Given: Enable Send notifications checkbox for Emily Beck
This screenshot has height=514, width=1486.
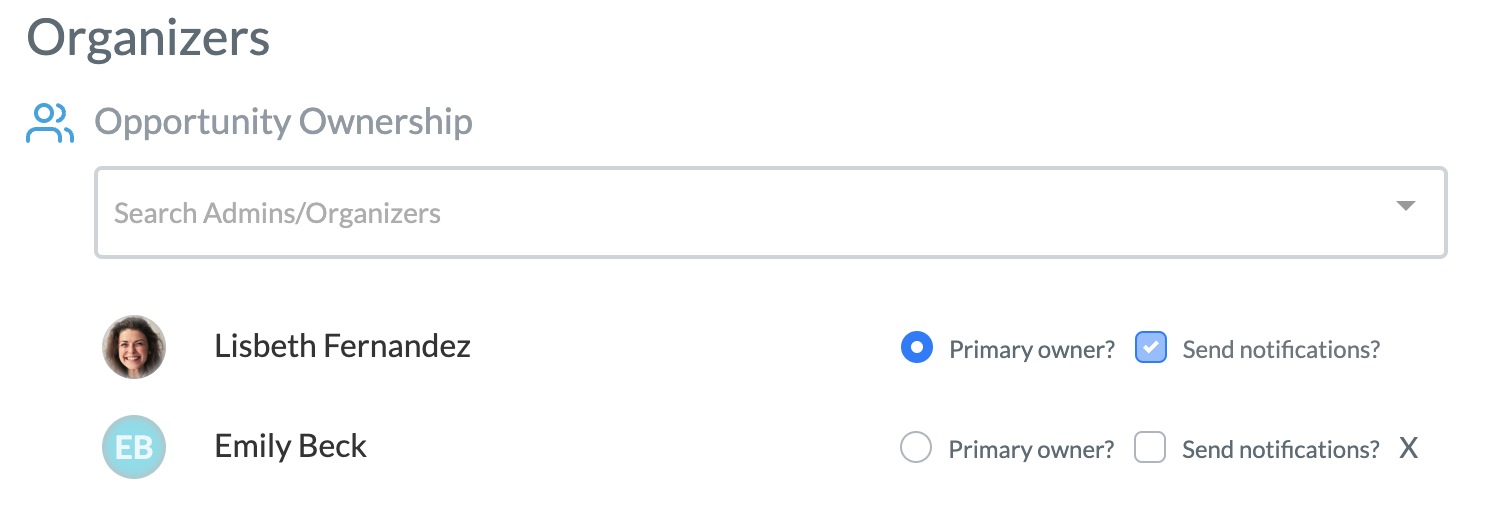Looking at the screenshot, I should pos(1150,448).
